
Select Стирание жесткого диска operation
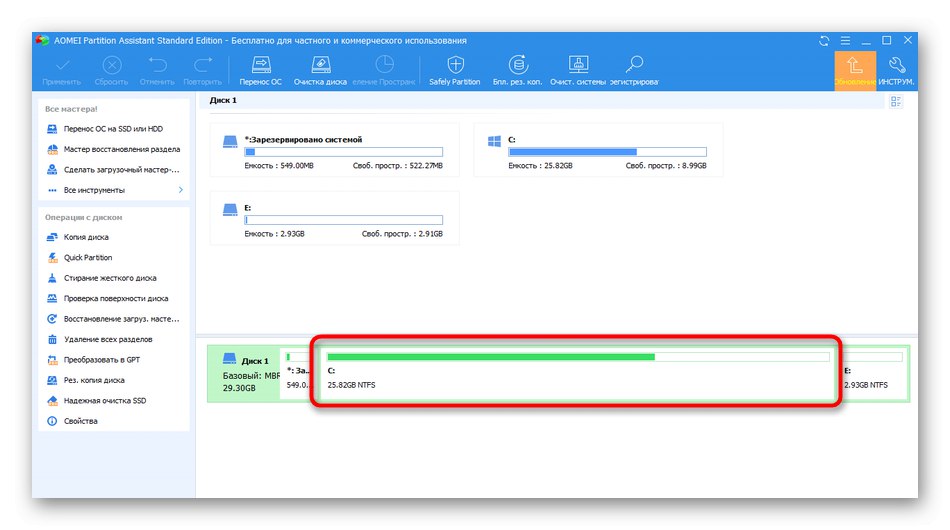tap(102, 278)
